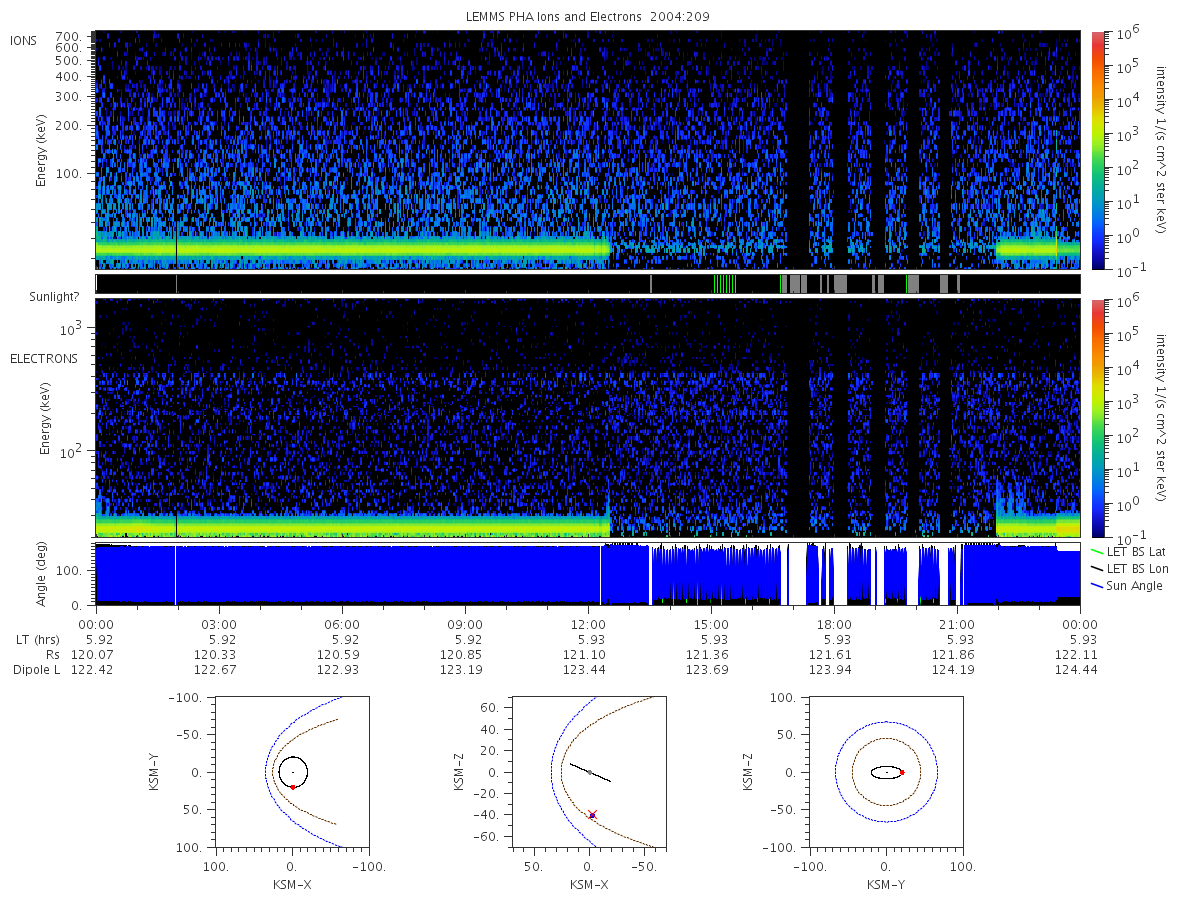Click the 03:00 time axis label
Screen dimensions: 1200x900
[x=219, y=624]
